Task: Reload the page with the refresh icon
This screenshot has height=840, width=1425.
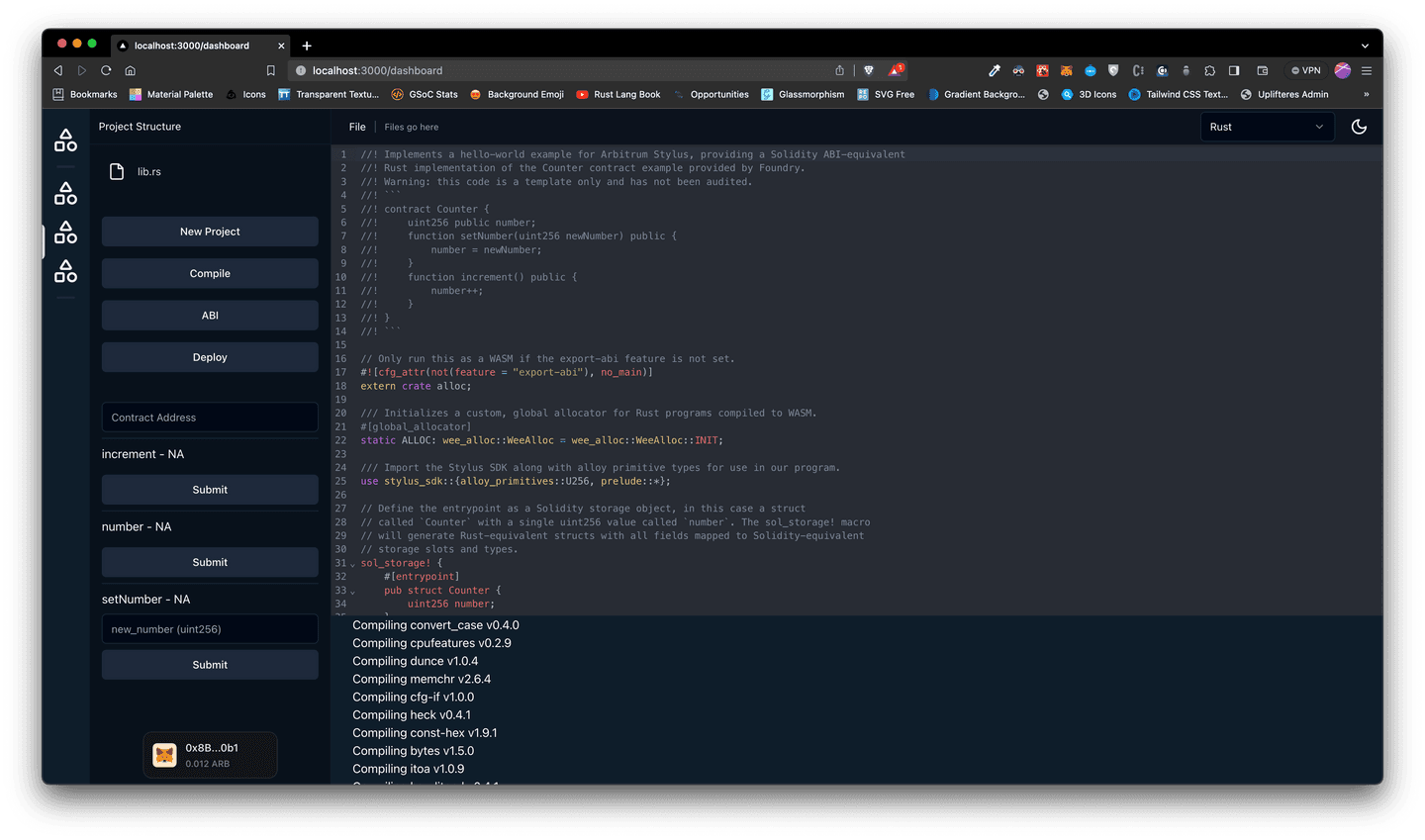Action: 106,70
